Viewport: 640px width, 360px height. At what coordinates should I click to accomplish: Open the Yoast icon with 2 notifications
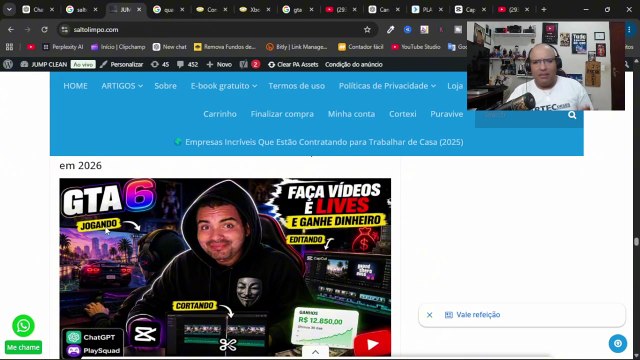pyautogui.click(x=250, y=64)
